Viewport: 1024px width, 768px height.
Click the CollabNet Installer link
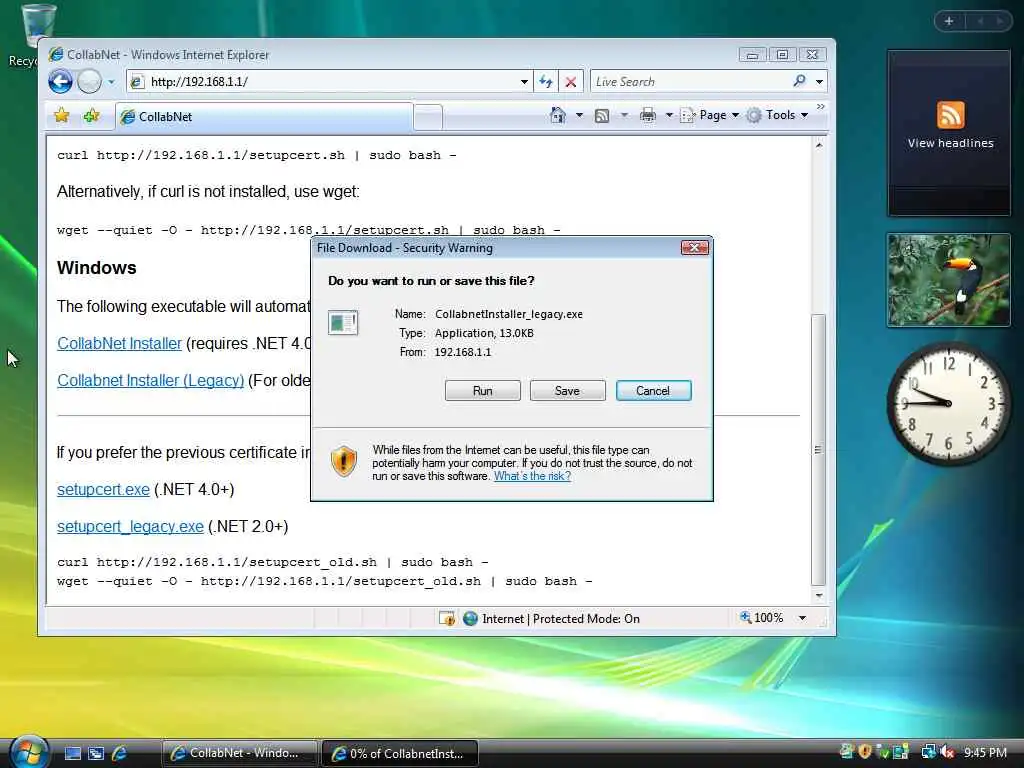coord(120,344)
